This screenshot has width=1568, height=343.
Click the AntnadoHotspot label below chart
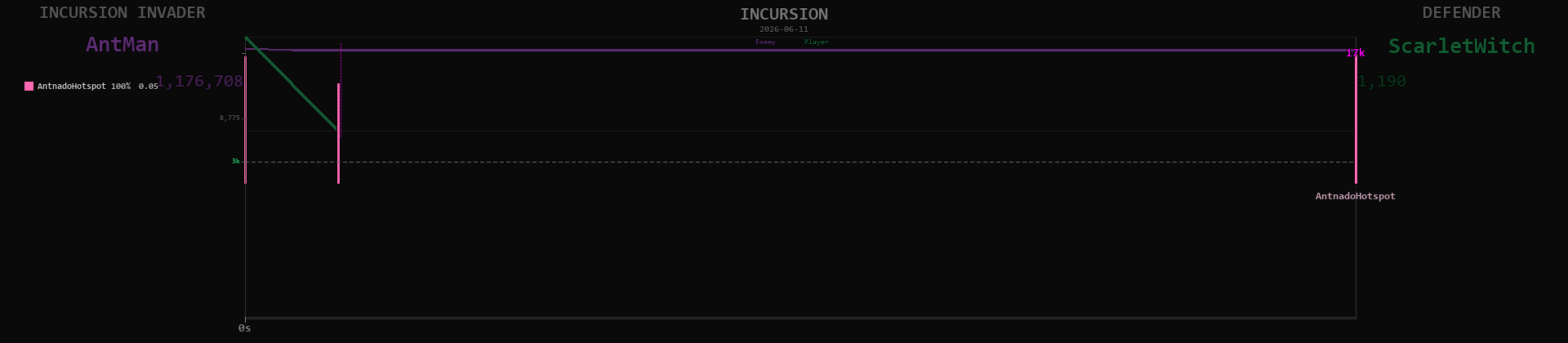pyautogui.click(x=1355, y=196)
